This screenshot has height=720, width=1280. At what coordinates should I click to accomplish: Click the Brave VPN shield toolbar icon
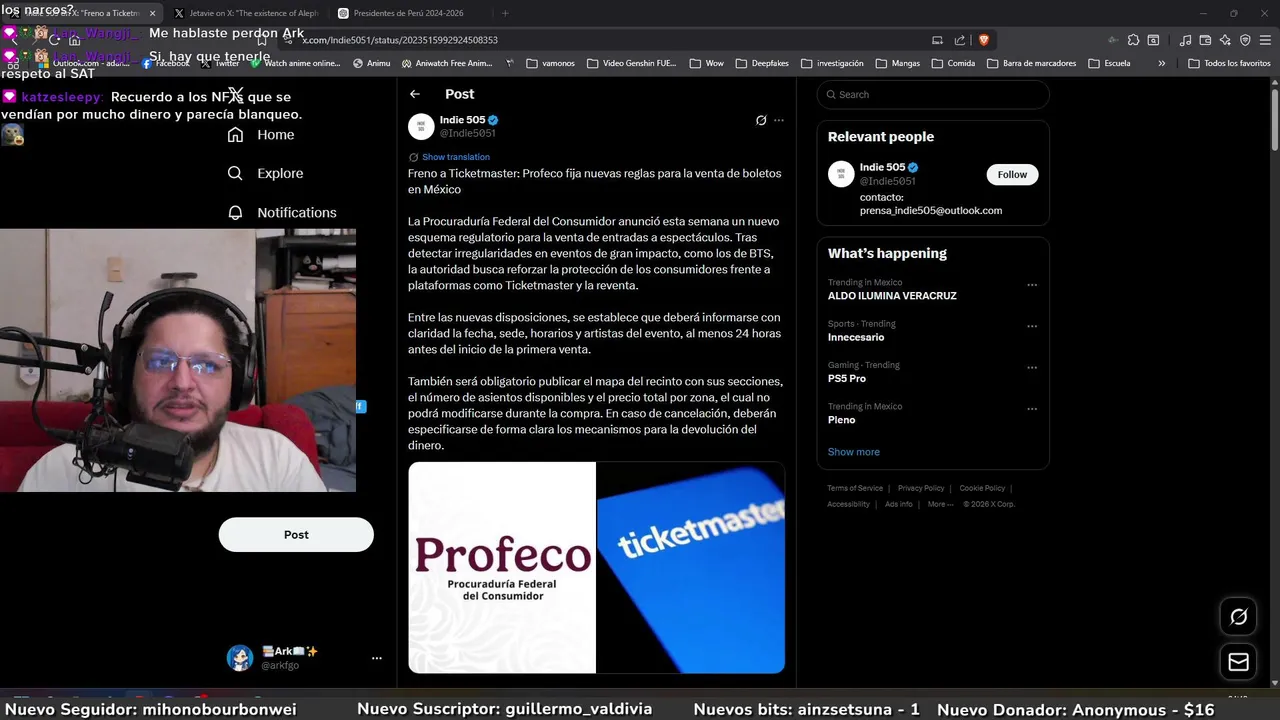1245,40
